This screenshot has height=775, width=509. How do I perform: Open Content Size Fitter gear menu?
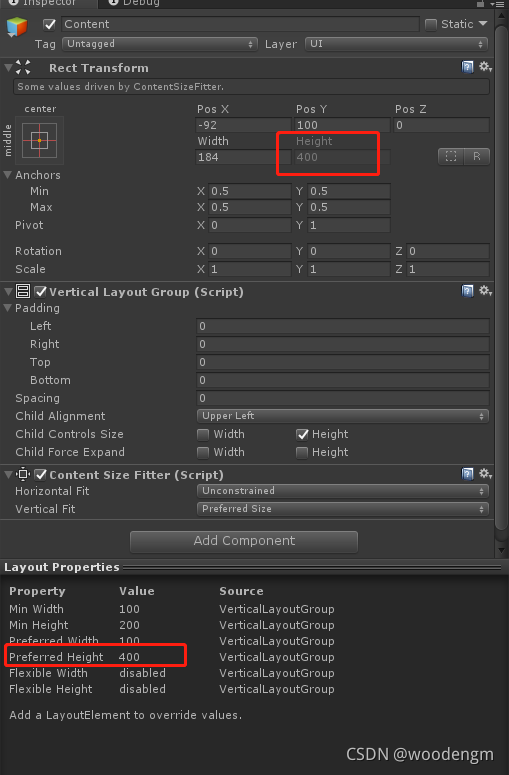485,474
